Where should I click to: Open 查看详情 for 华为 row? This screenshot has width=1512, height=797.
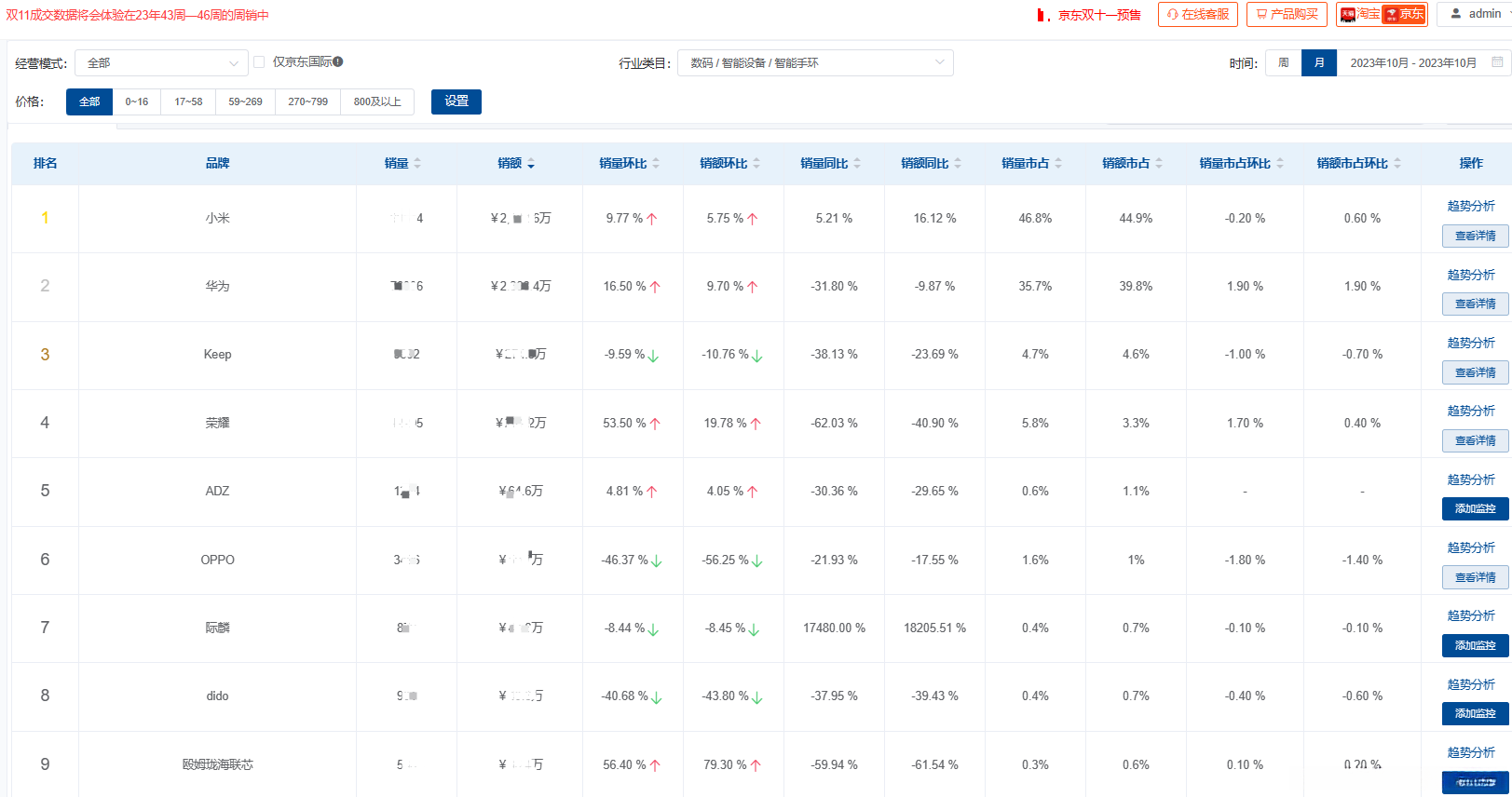coord(1476,304)
